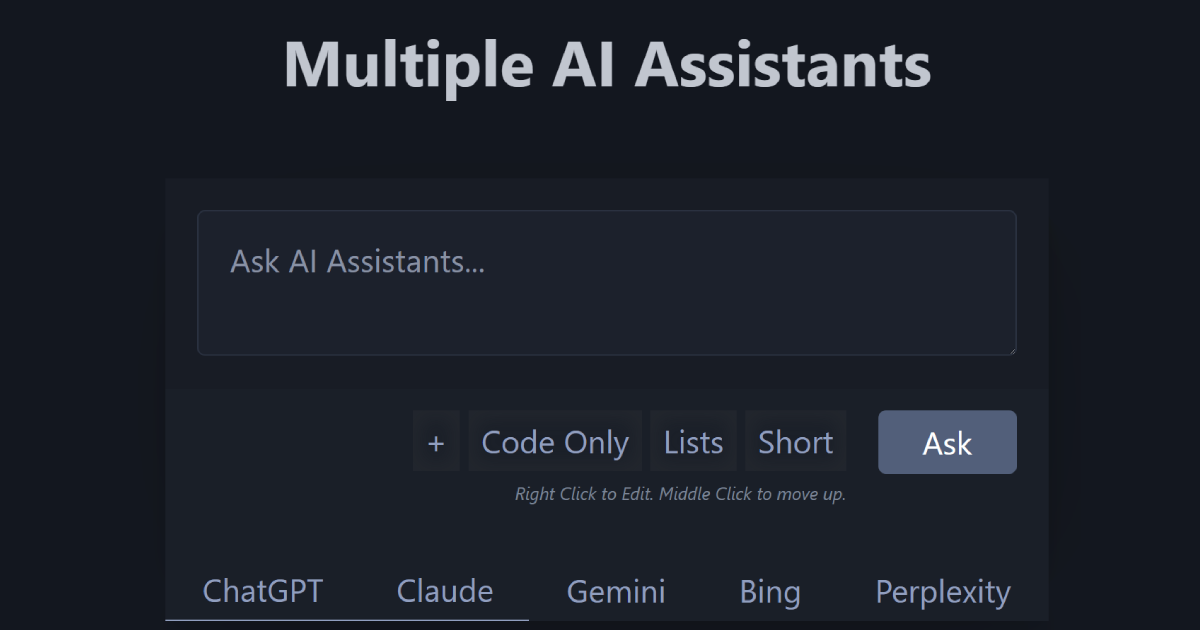Click the plus icon to add a prompt preset
This screenshot has width=1200, height=630.
436,442
